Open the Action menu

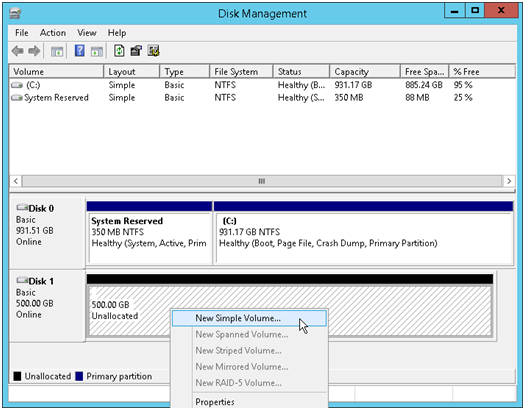point(53,33)
